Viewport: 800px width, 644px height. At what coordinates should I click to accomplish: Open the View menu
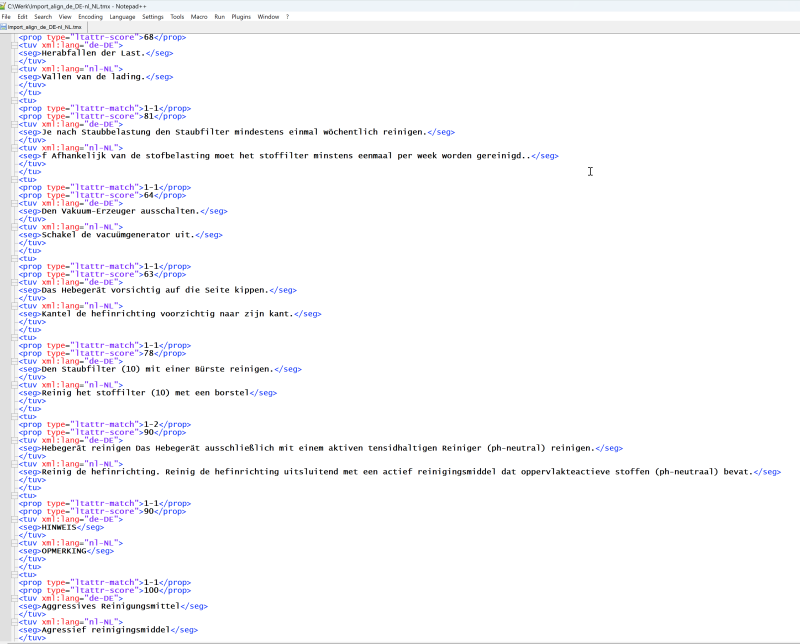pyautogui.click(x=65, y=17)
